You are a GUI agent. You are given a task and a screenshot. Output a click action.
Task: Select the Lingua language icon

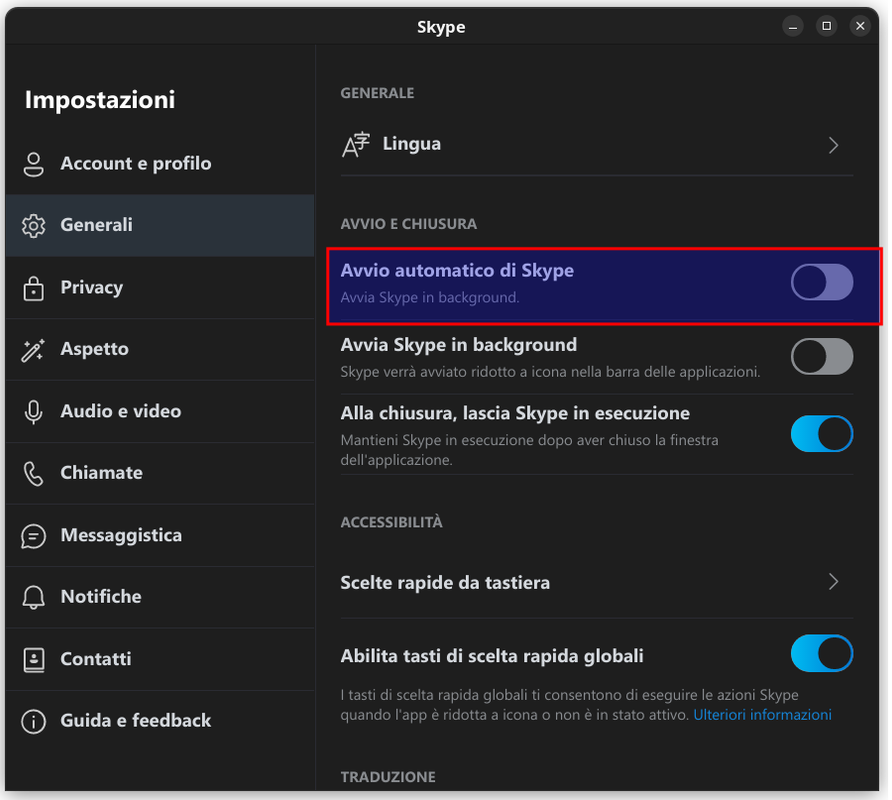[356, 145]
